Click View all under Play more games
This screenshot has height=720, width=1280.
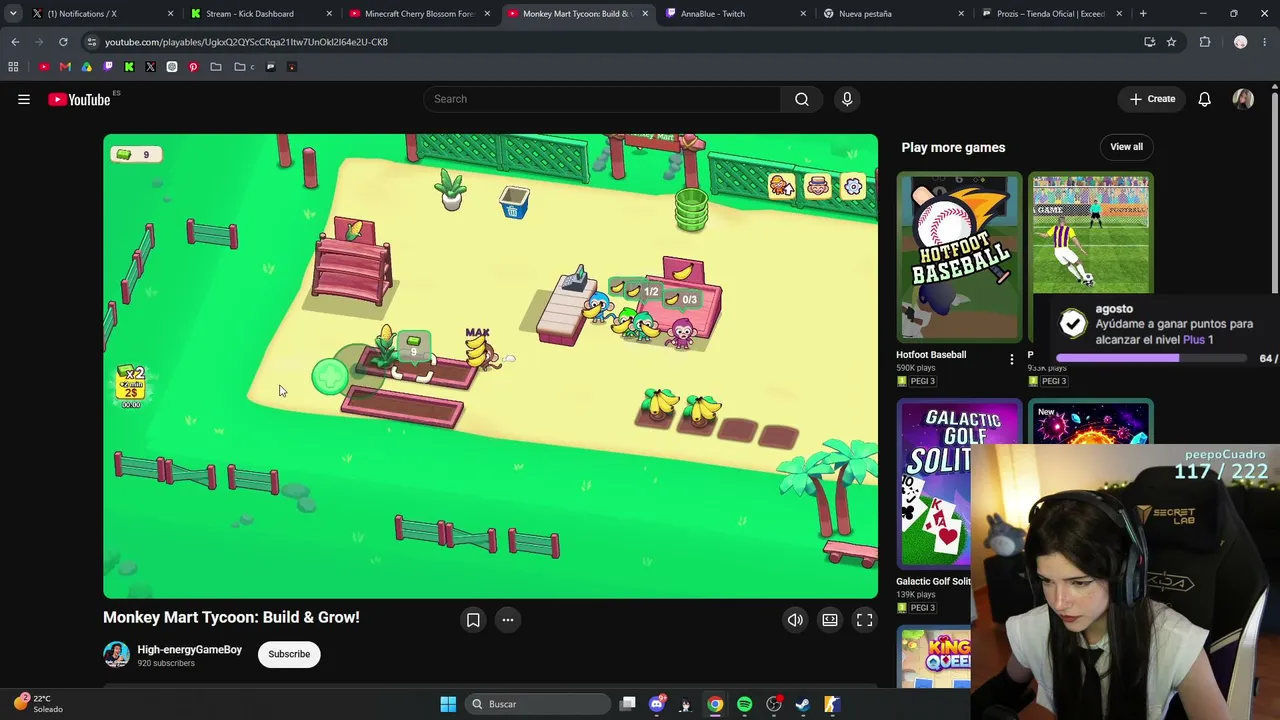1126,147
